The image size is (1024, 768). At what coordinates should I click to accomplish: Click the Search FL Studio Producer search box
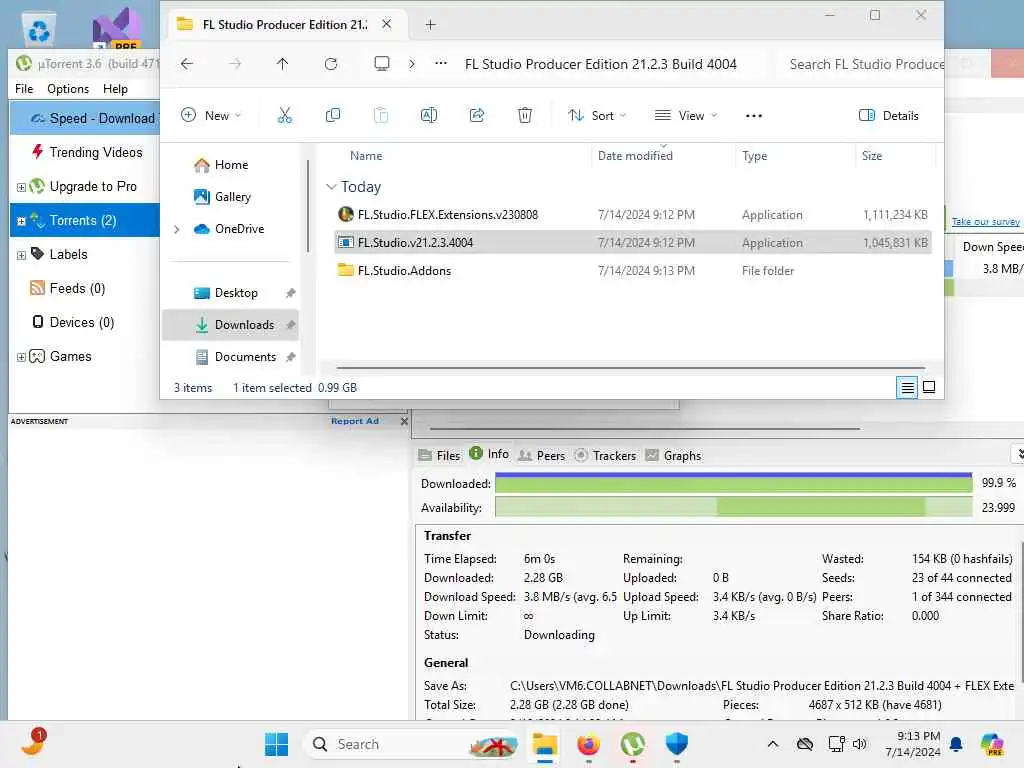coord(859,64)
